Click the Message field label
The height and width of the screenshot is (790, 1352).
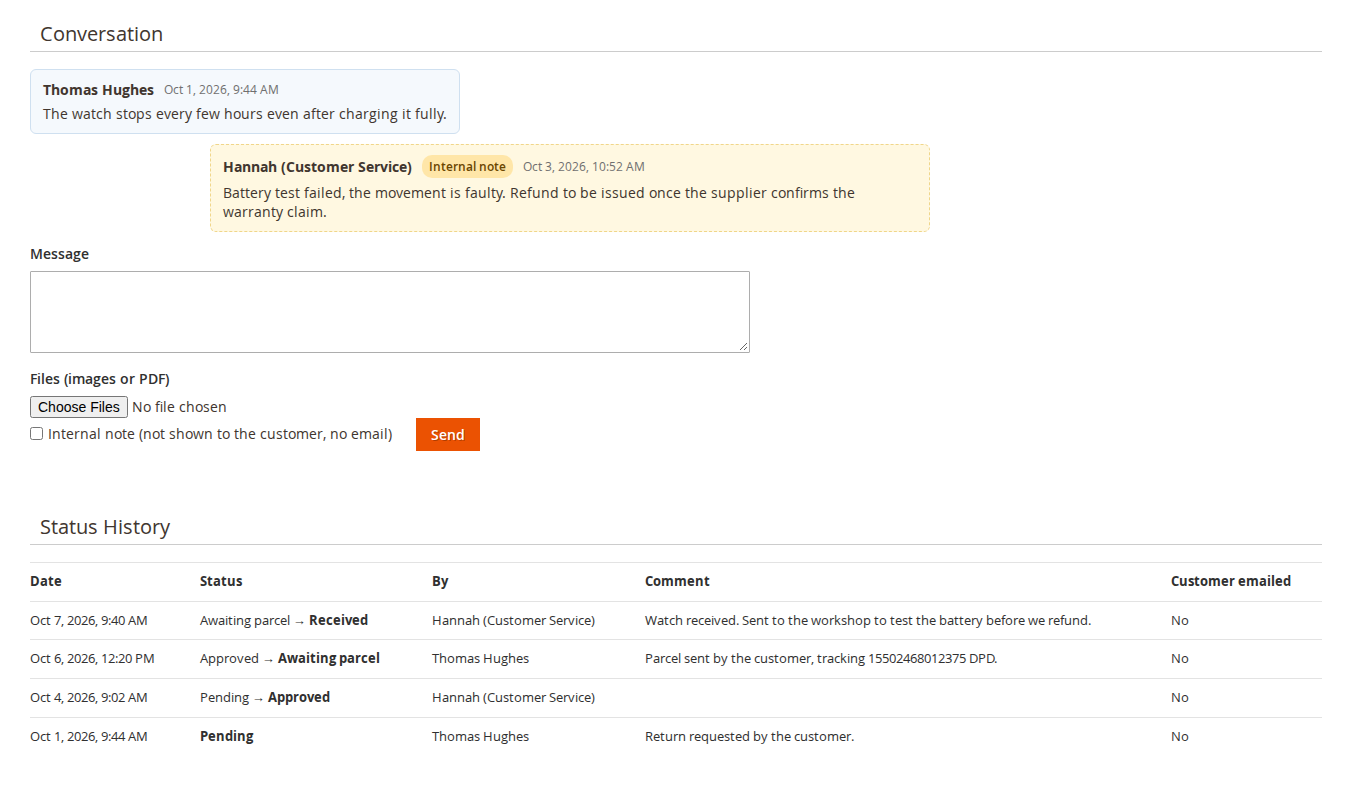pos(59,254)
